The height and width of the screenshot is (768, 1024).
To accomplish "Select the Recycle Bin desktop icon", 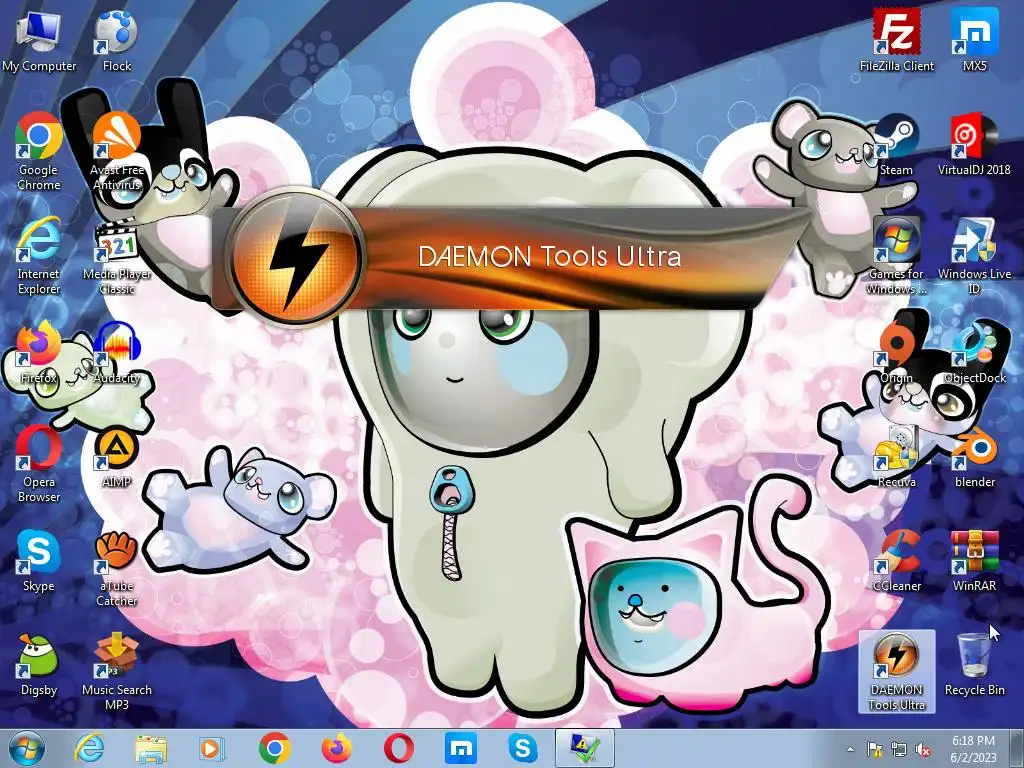I will (974, 665).
